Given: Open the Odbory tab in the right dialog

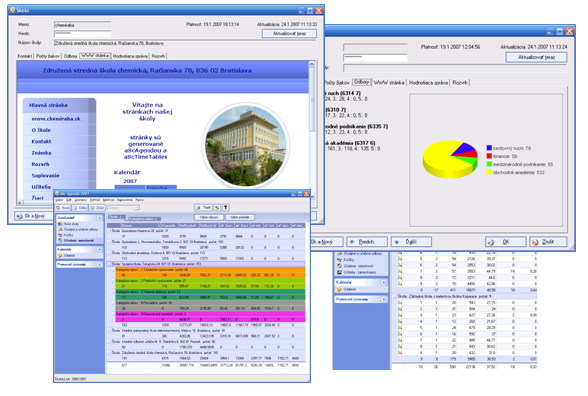Looking at the screenshot, I should tap(362, 82).
